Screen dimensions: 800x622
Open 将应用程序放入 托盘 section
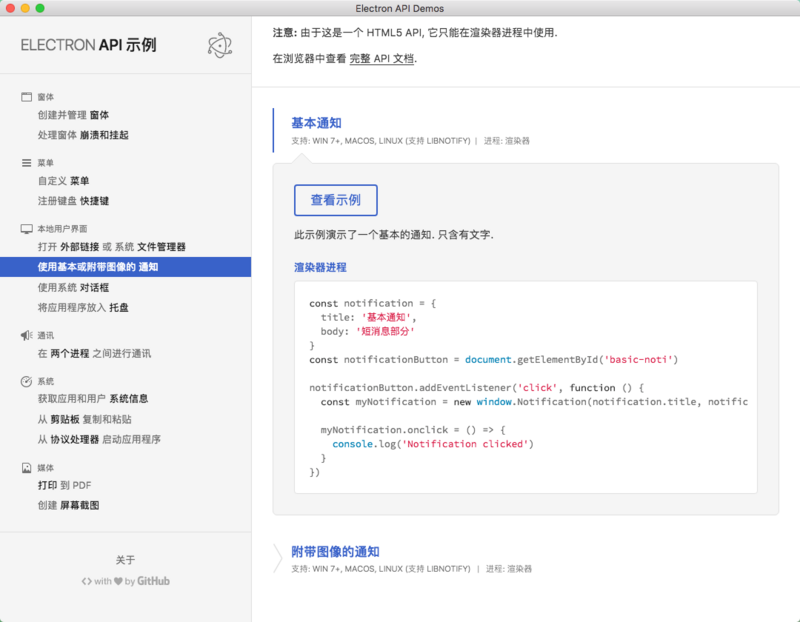(83, 308)
